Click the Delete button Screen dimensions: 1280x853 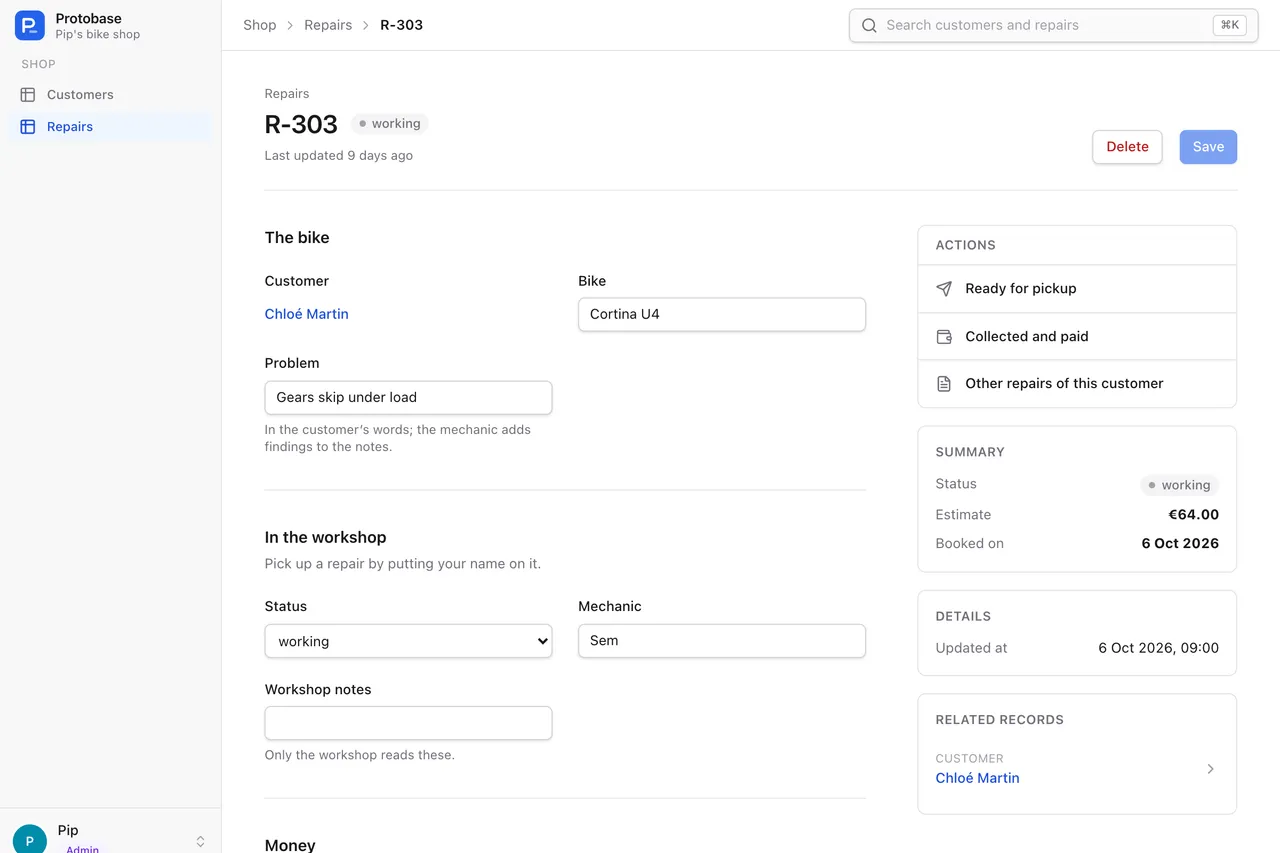click(1127, 147)
